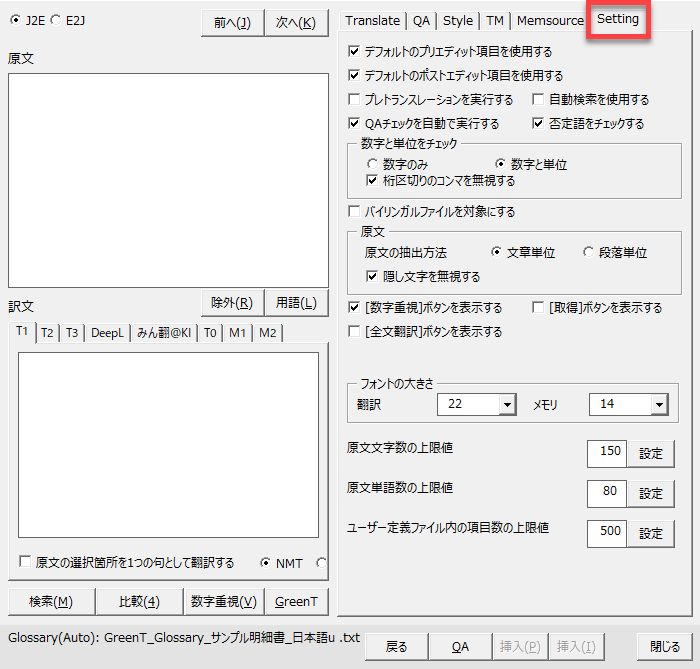This screenshot has width=700, height=669.
Task: Open the Memsource tab
Action: click(550, 20)
